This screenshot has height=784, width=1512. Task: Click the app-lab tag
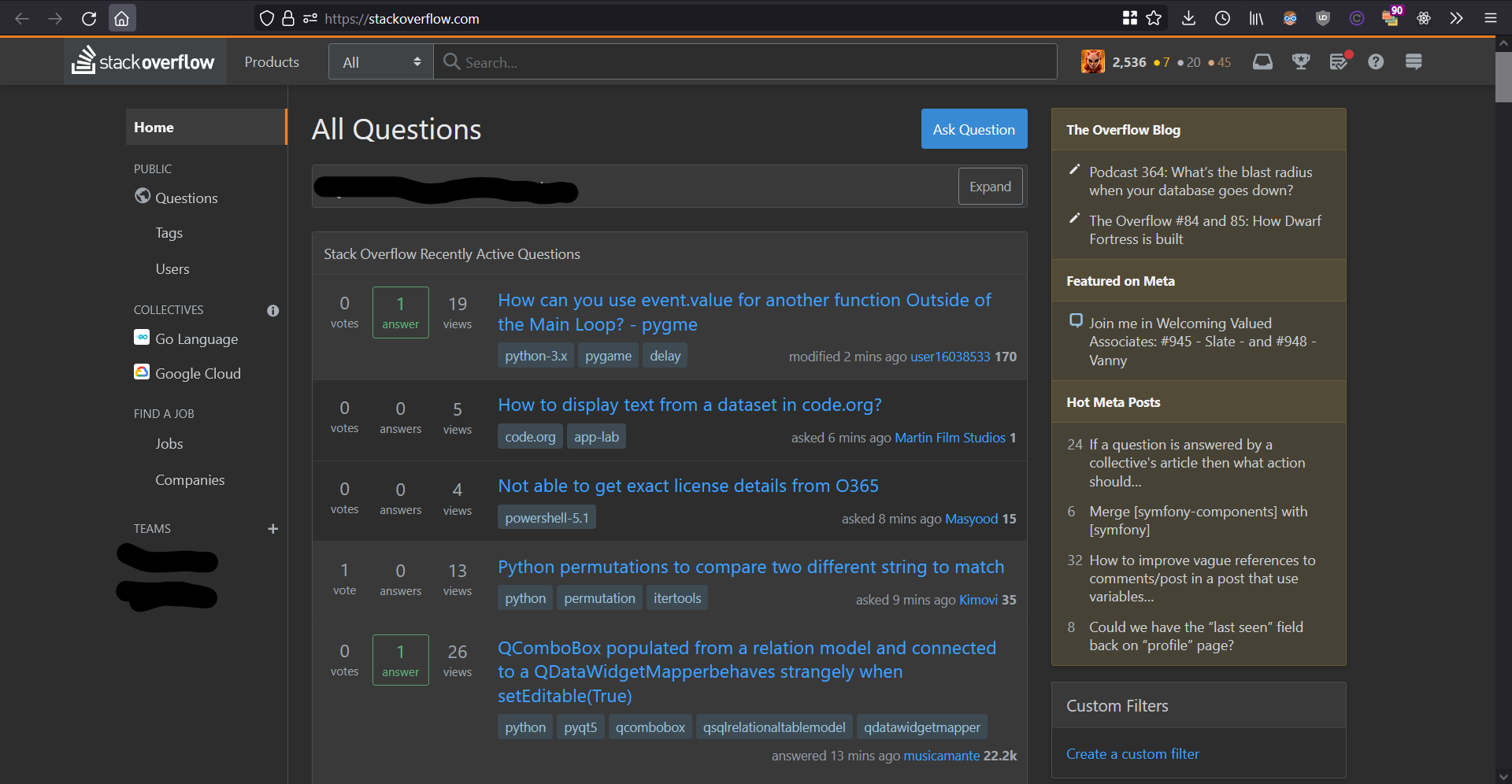(x=596, y=437)
